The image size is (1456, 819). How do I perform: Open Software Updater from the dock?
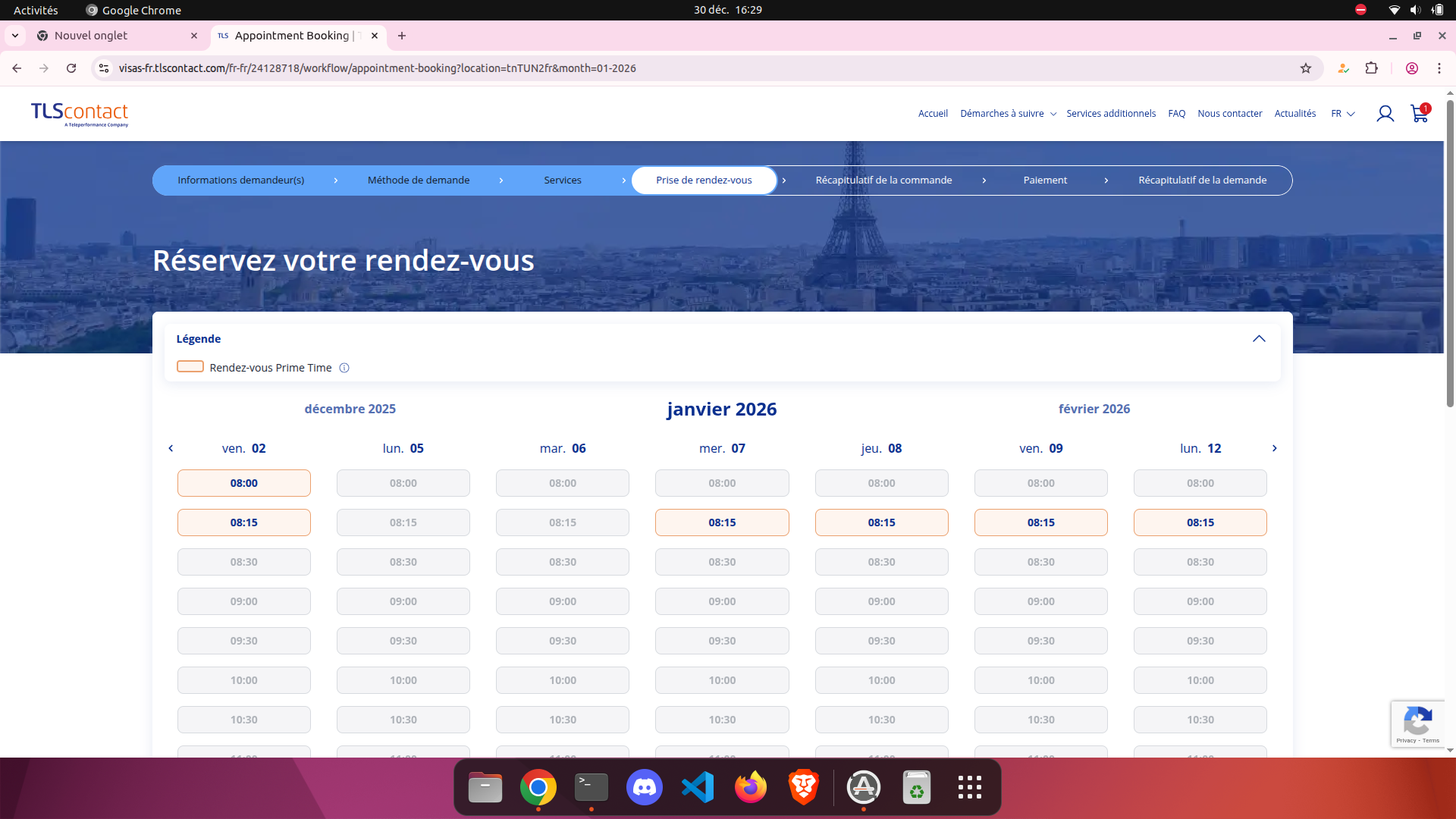click(864, 788)
